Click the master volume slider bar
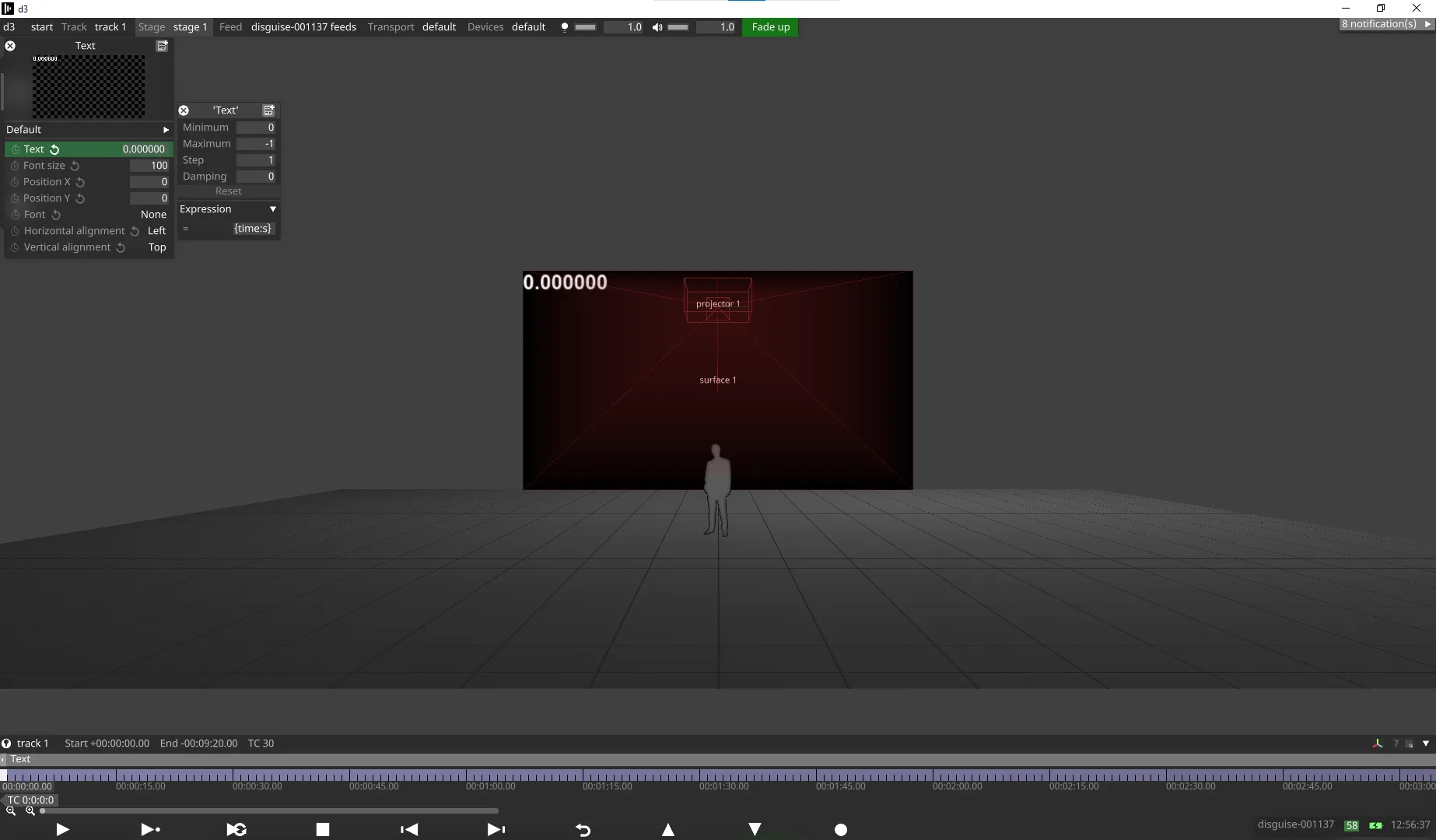Image resolution: width=1436 pixels, height=840 pixels. 678,27
